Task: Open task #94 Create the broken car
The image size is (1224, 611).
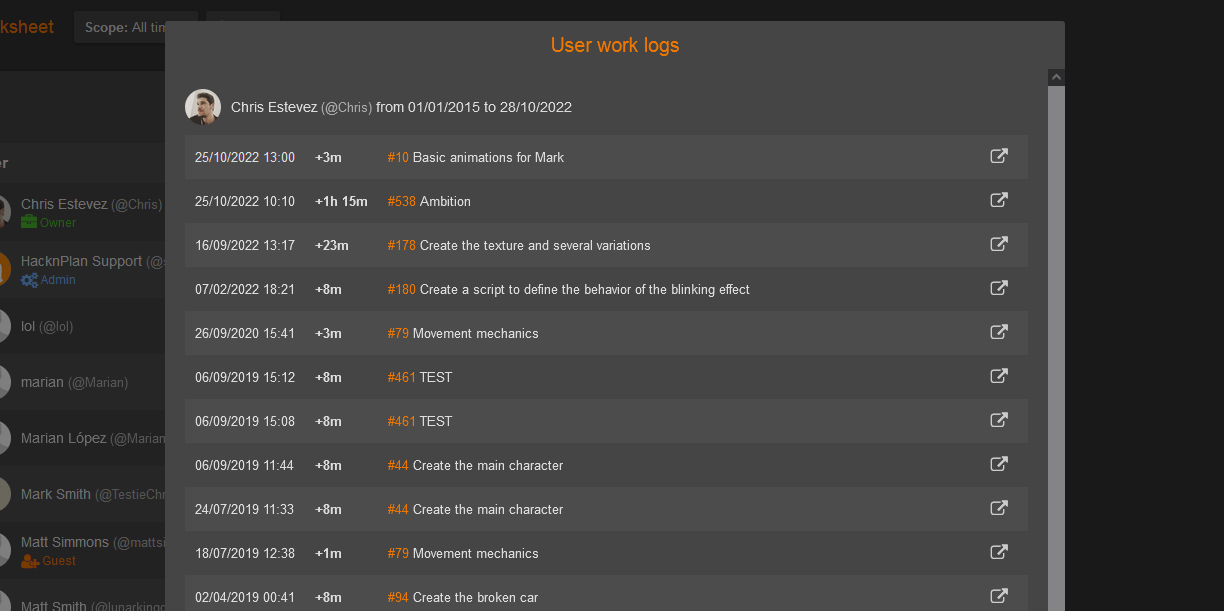Action: [462, 598]
